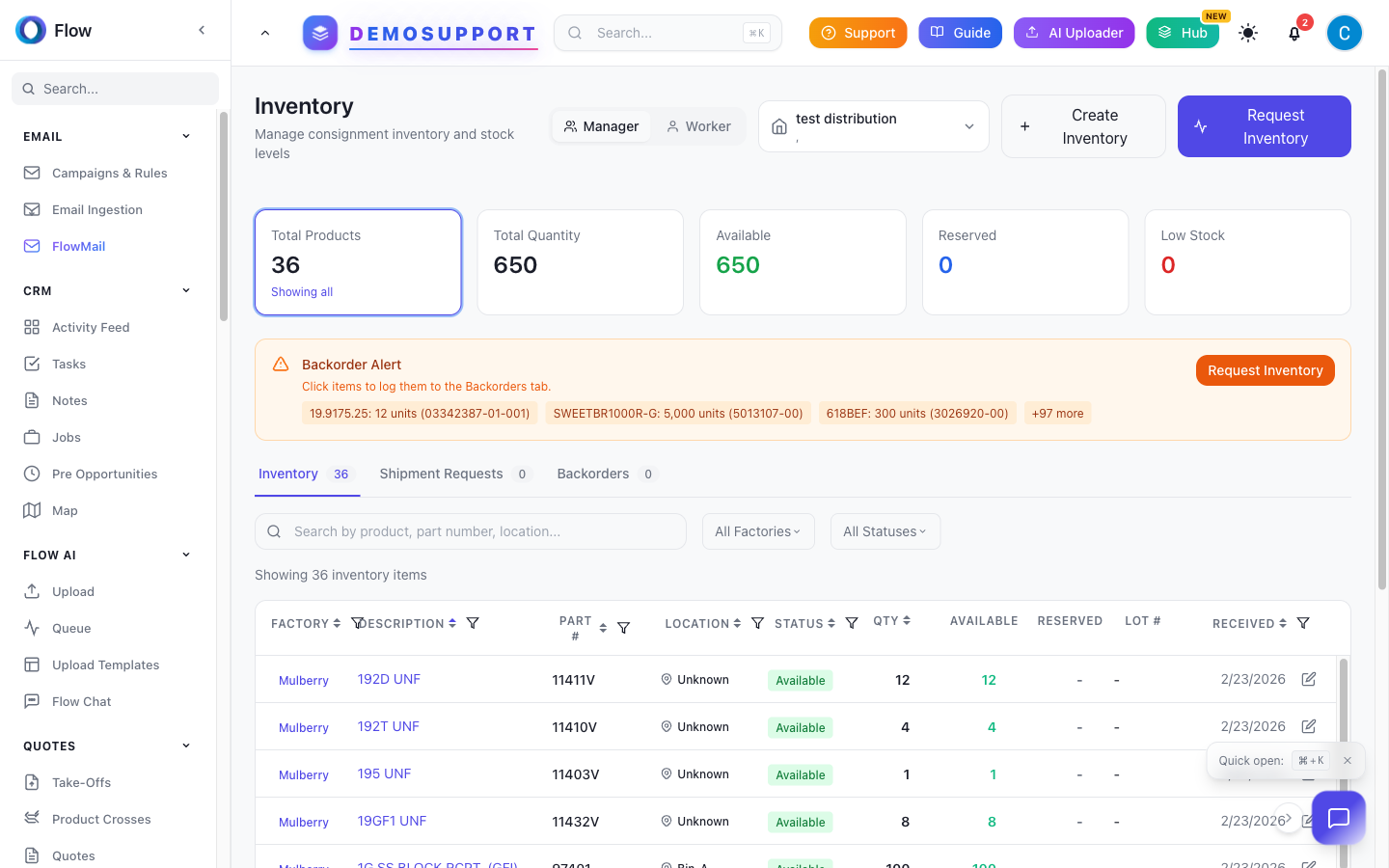This screenshot has width=1389, height=868.
Task: Click the inventory search field
Action: pyautogui.click(x=470, y=530)
